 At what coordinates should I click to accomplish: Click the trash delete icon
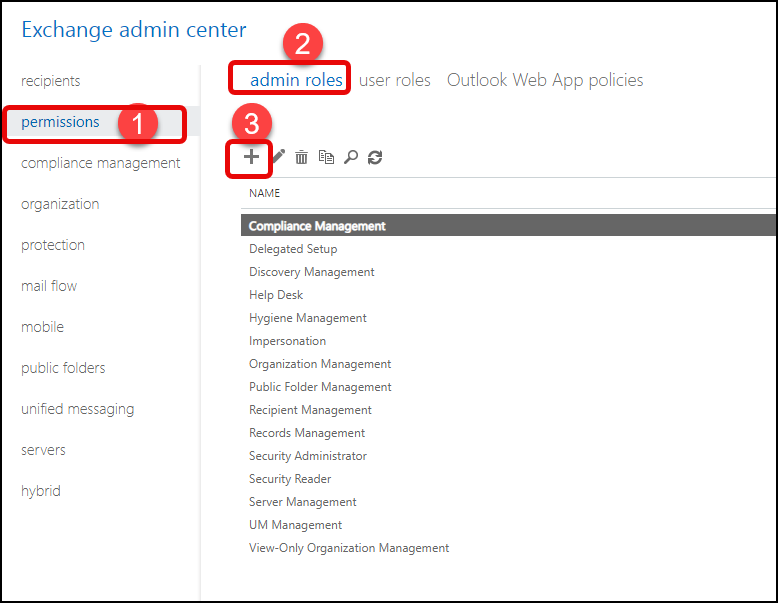[301, 157]
